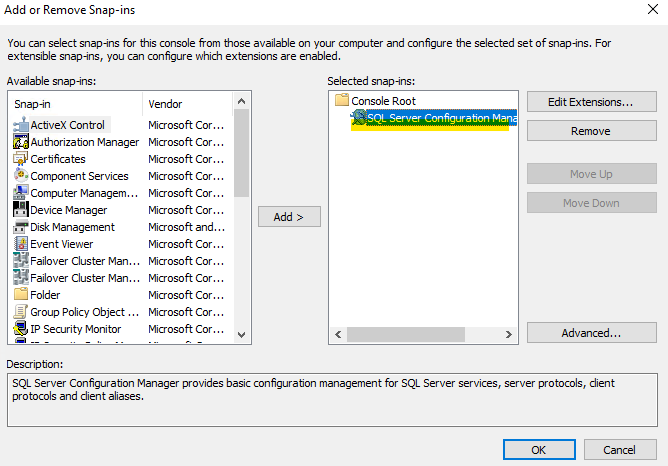Click the IP Security Monitor icon
Screen dimensions: 668x466
tap(21, 329)
